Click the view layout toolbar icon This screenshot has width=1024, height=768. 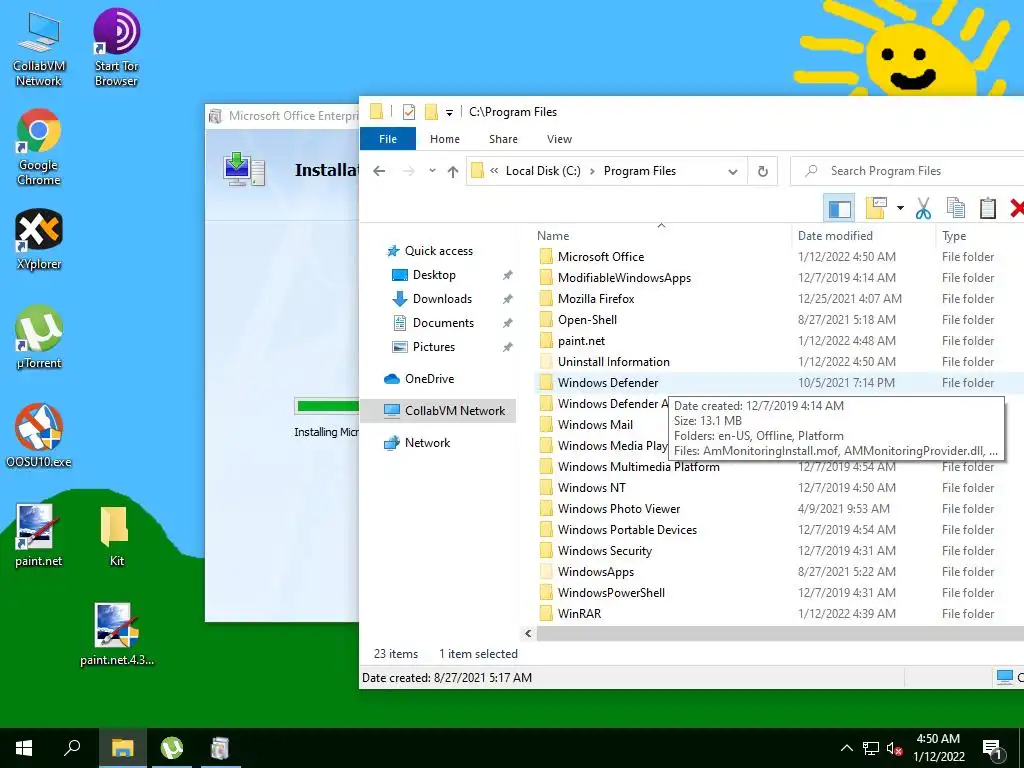tap(876, 208)
